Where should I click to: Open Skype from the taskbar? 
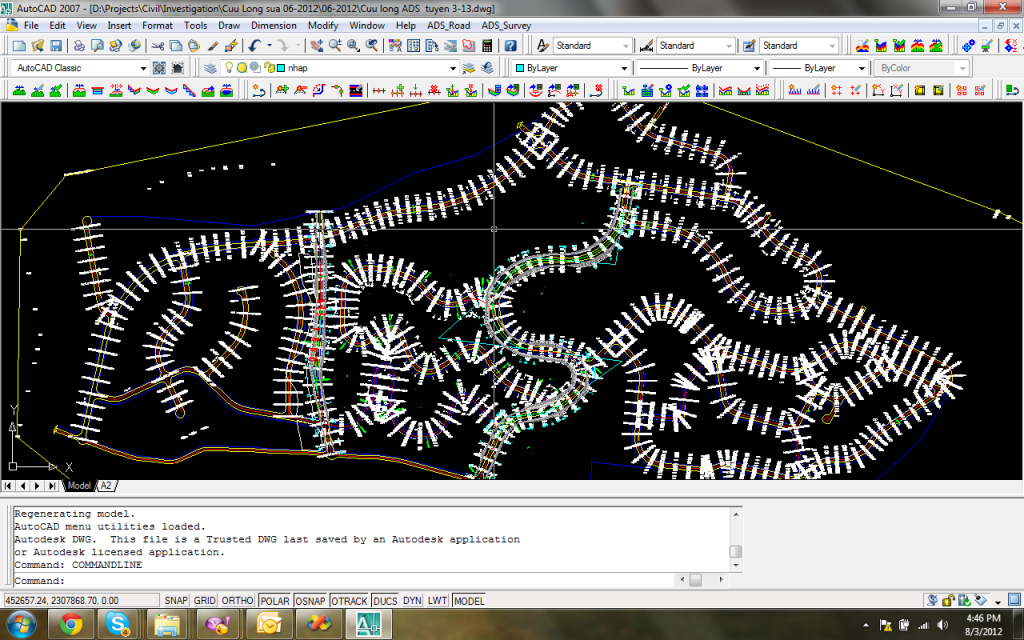(x=118, y=625)
